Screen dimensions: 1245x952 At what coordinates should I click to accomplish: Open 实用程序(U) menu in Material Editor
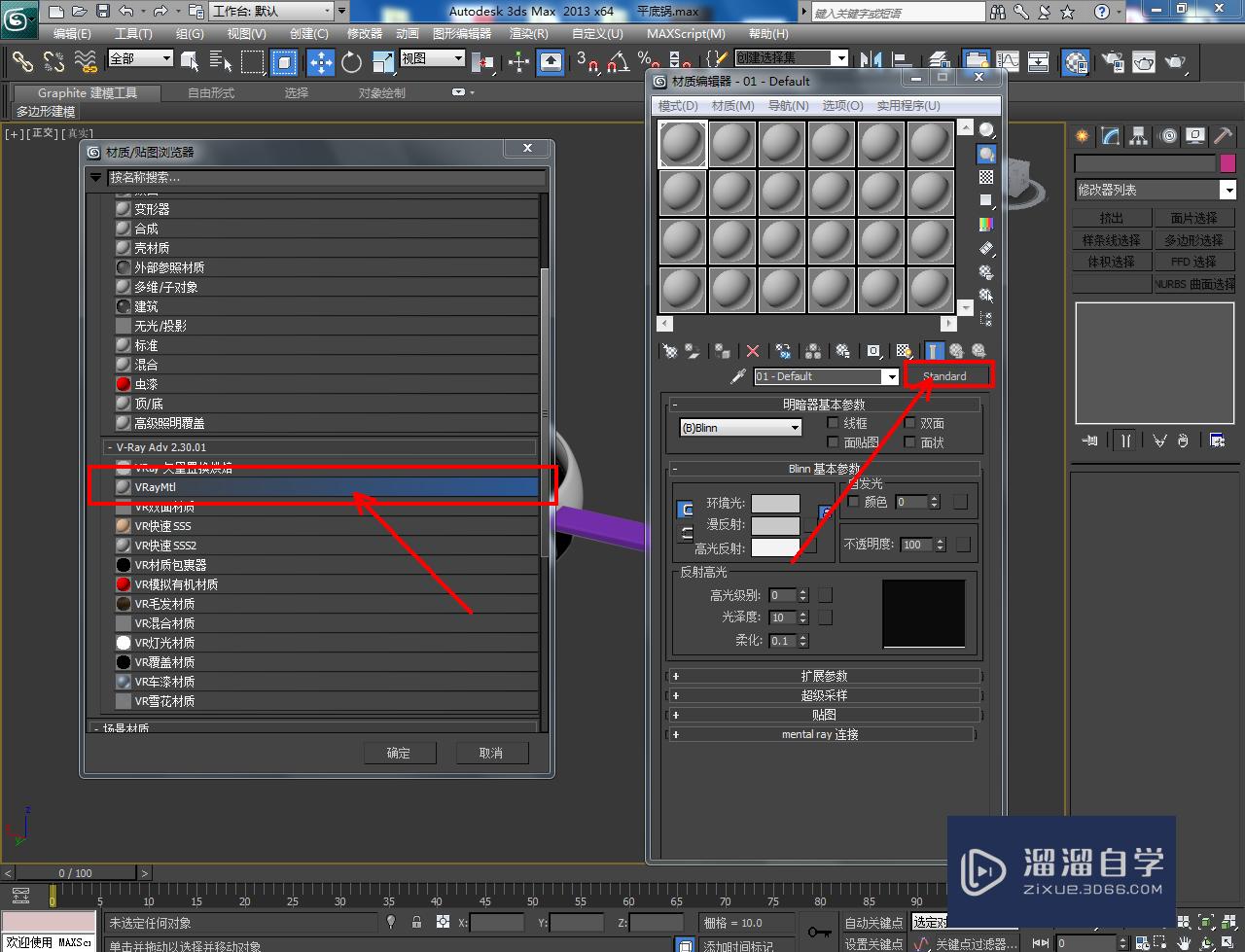coord(908,105)
